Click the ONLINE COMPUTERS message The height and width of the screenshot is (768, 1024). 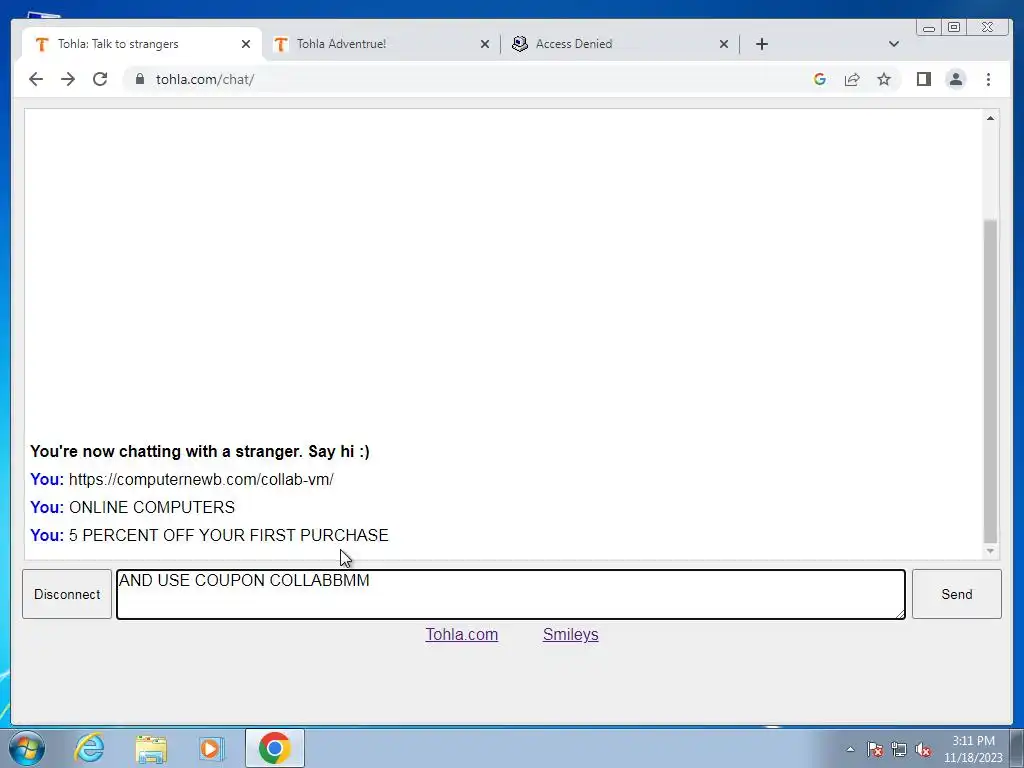[x=152, y=507]
